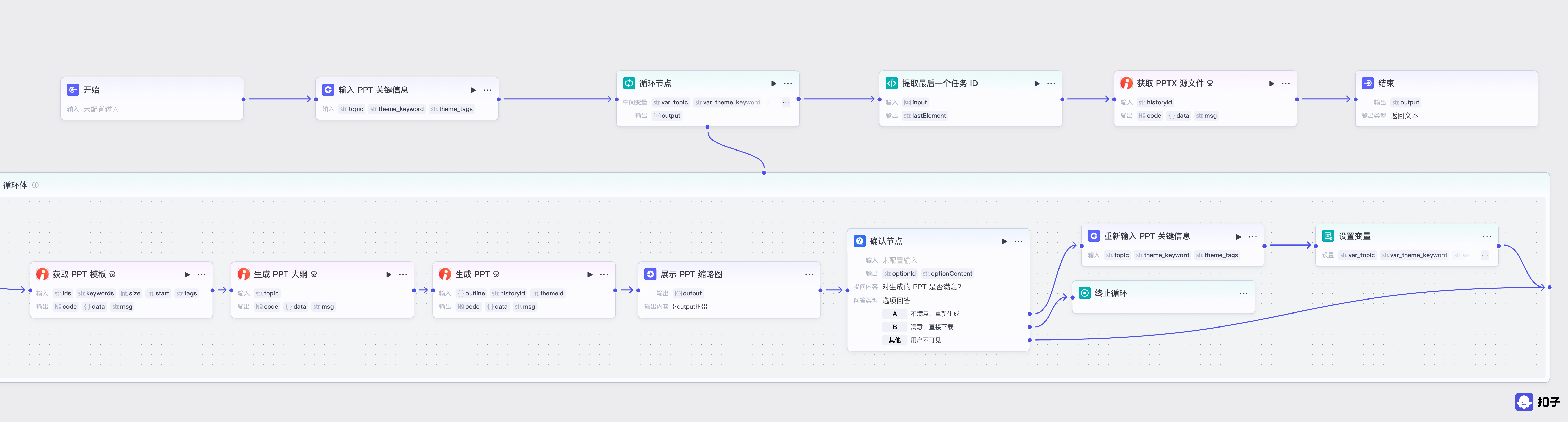Open the 设置变量 header more menu

[x=1487, y=237]
